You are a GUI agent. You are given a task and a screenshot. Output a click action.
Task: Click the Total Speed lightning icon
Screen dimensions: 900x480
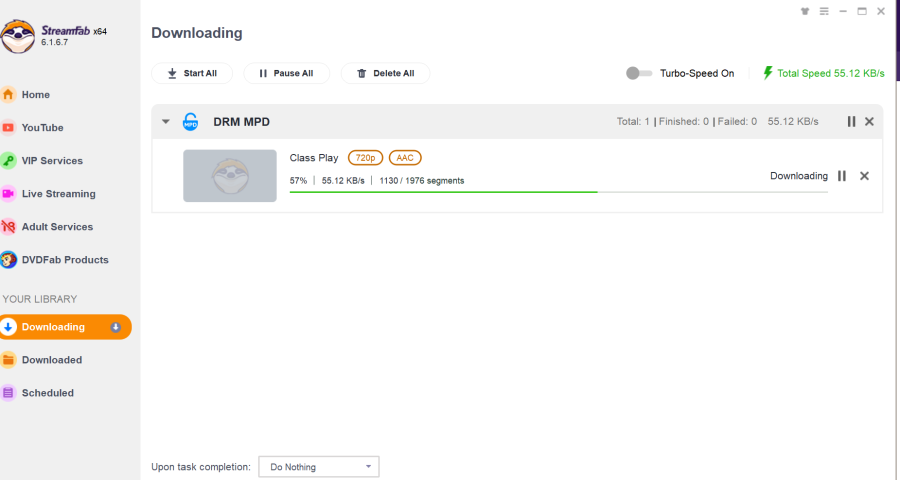point(767,73)
